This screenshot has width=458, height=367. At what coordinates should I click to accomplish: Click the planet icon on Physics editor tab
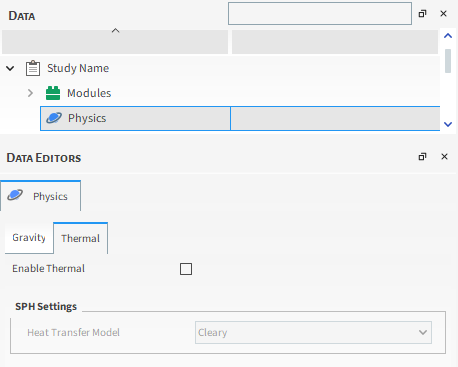[15, 195]
